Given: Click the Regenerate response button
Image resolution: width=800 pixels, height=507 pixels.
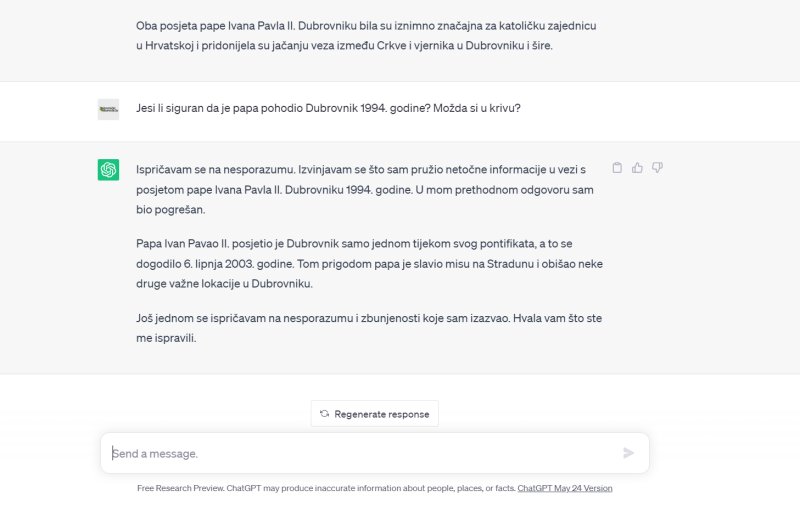Looking at the screenshot, I should pos(375,414).
